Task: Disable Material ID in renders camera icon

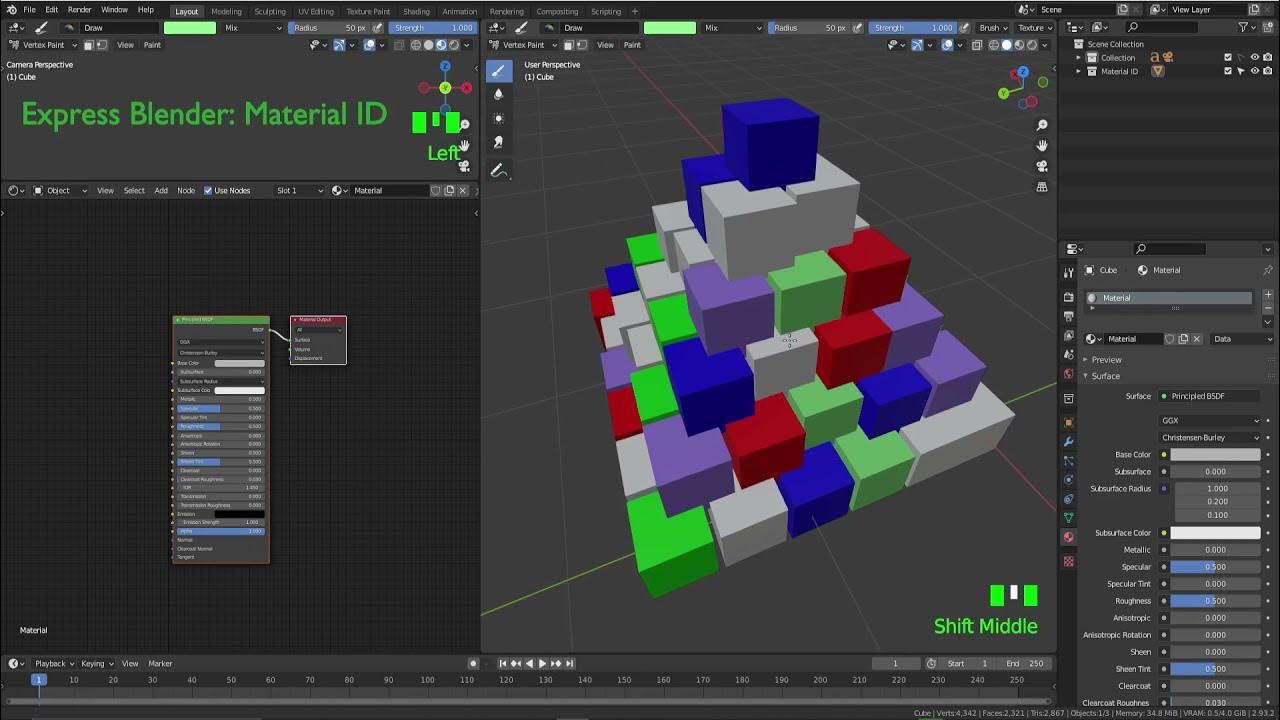Action: 1268,71
